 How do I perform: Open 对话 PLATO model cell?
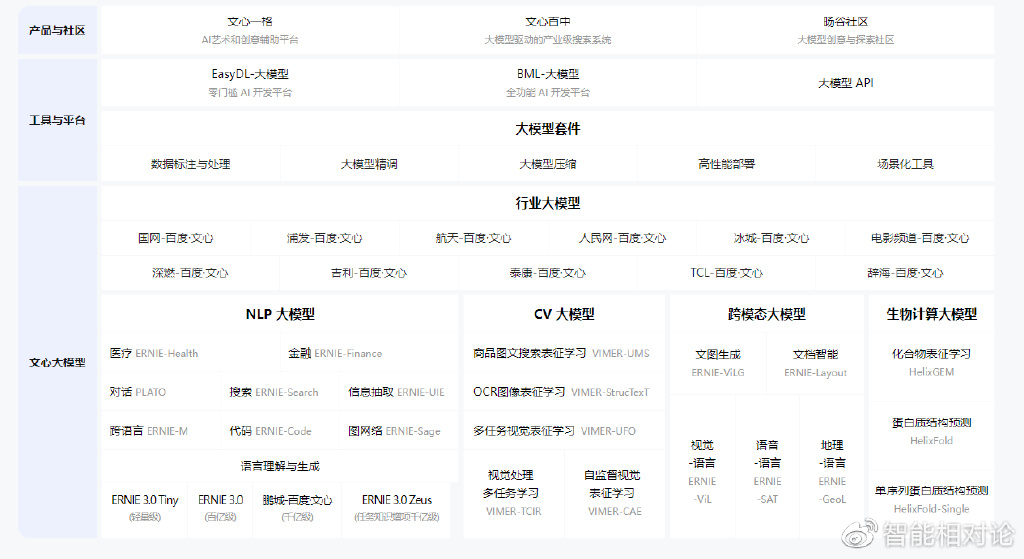[161, 392]
